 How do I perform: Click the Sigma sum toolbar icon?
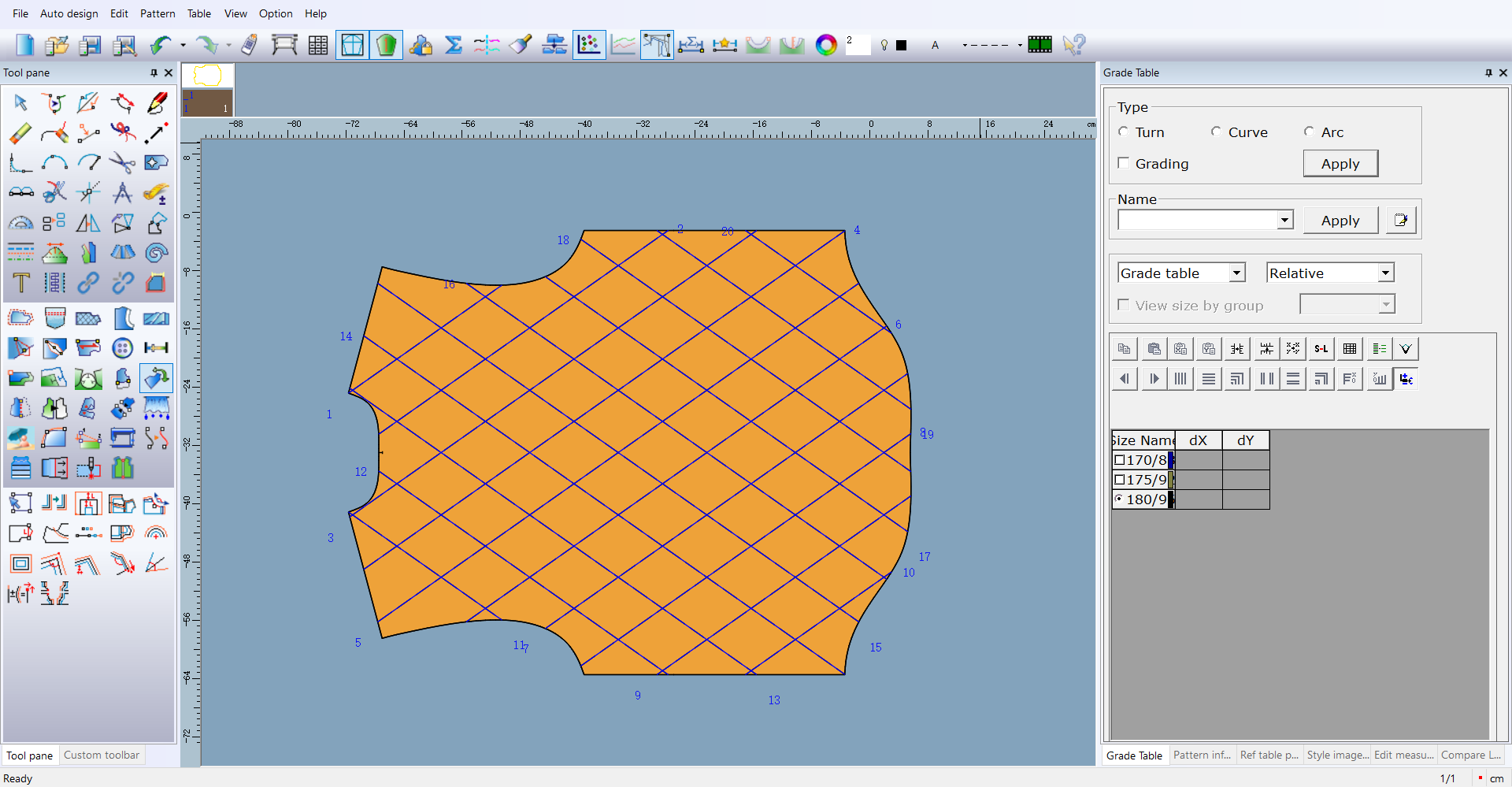[x=454, y=45]
